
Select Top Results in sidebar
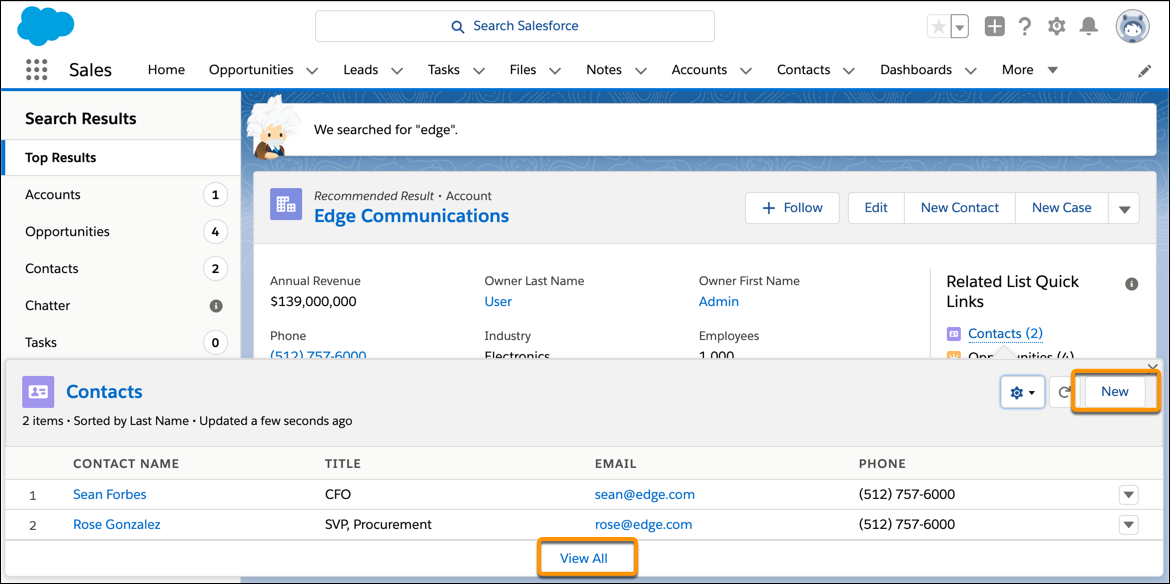point(122,158)
